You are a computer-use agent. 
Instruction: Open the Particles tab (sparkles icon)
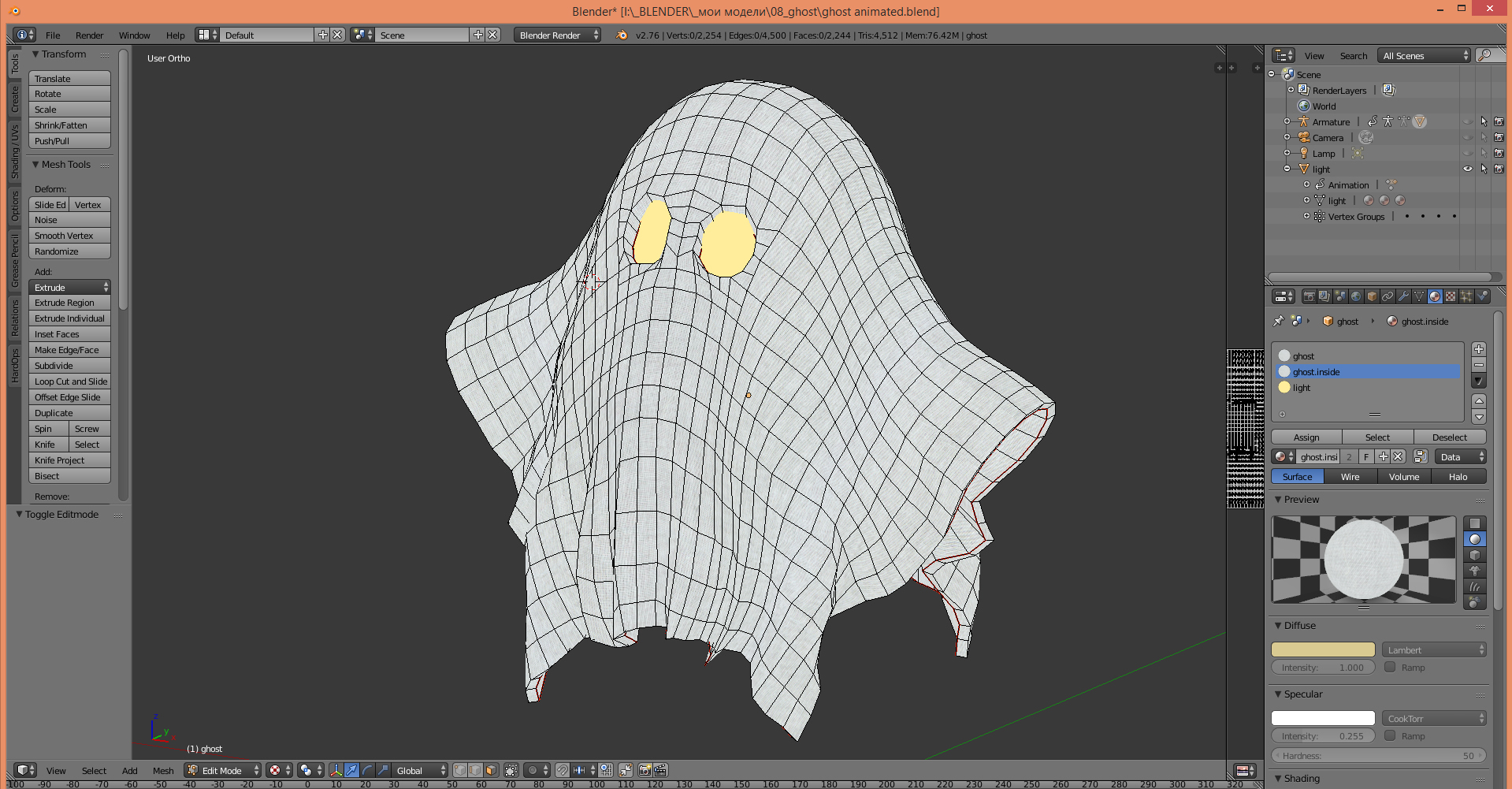tap(1465, 296)
